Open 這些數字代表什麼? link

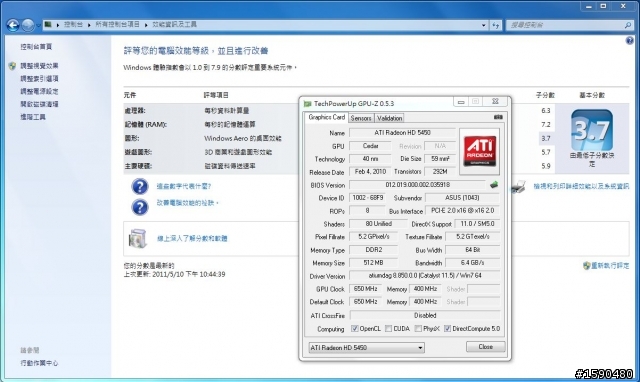tap(184, 187)
